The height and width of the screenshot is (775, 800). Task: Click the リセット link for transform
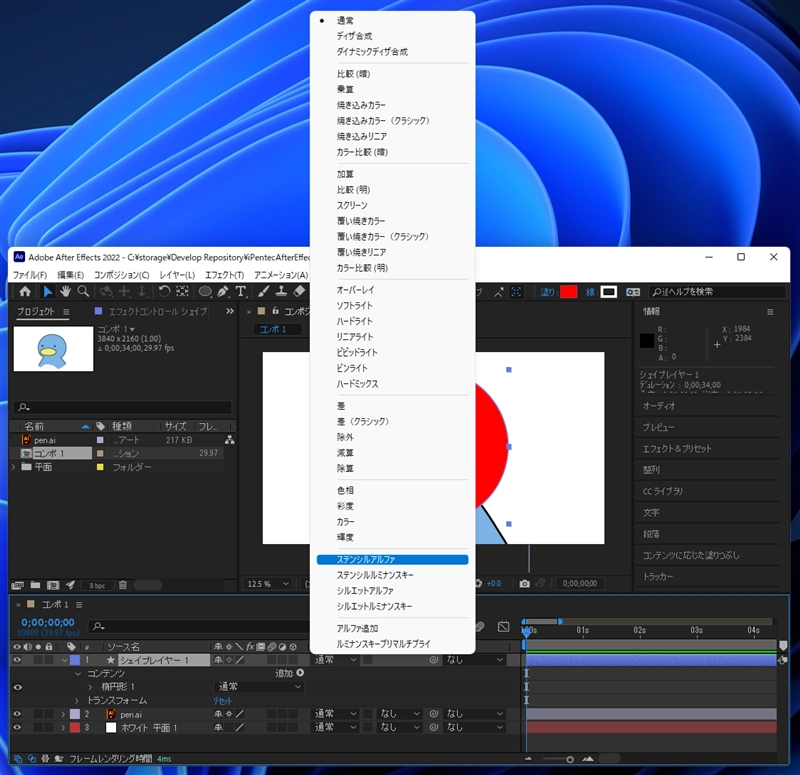pyautogui.click(x=222, y=701)
